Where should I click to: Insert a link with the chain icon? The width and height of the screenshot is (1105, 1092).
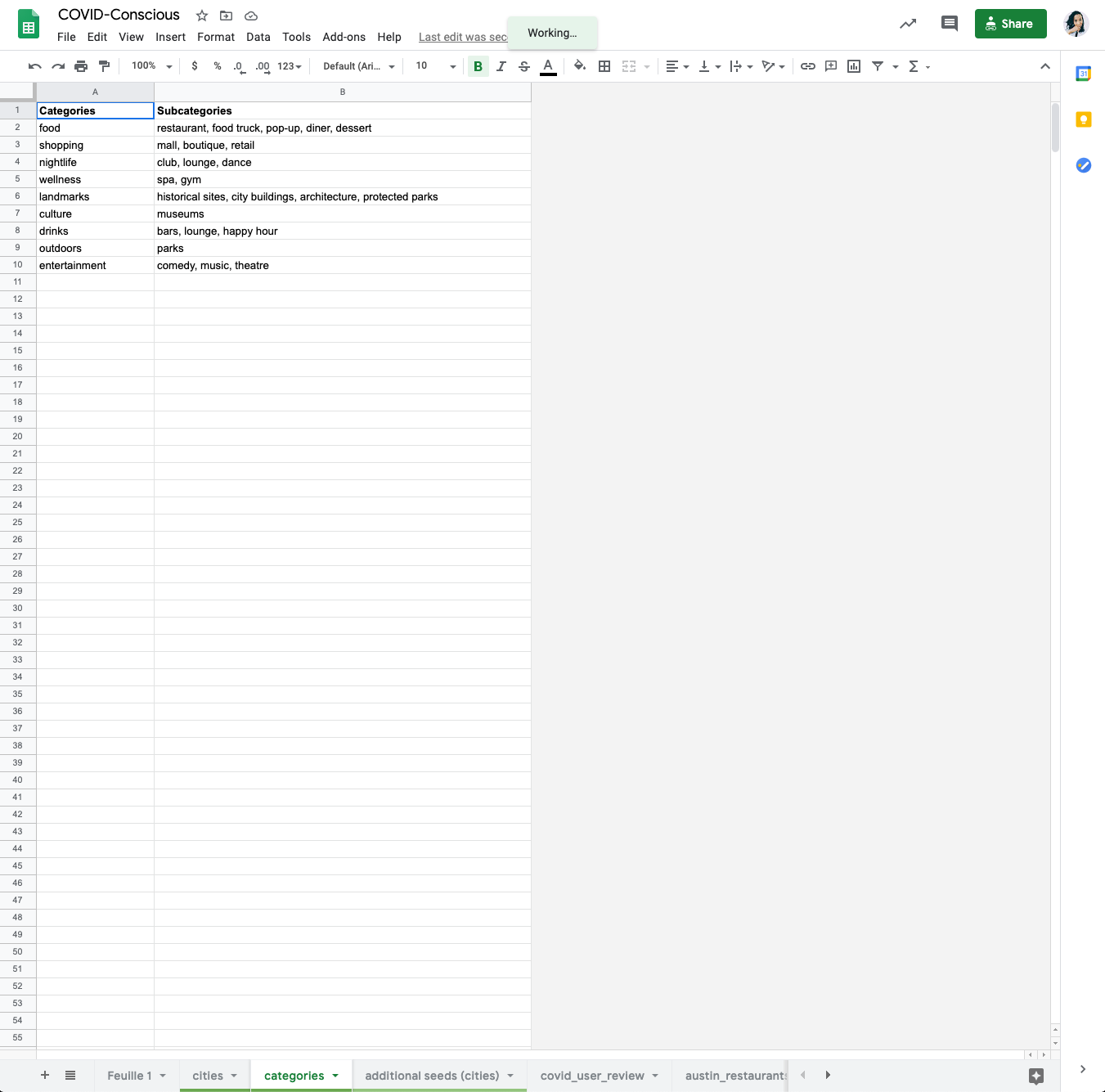[x=808, y=66]
